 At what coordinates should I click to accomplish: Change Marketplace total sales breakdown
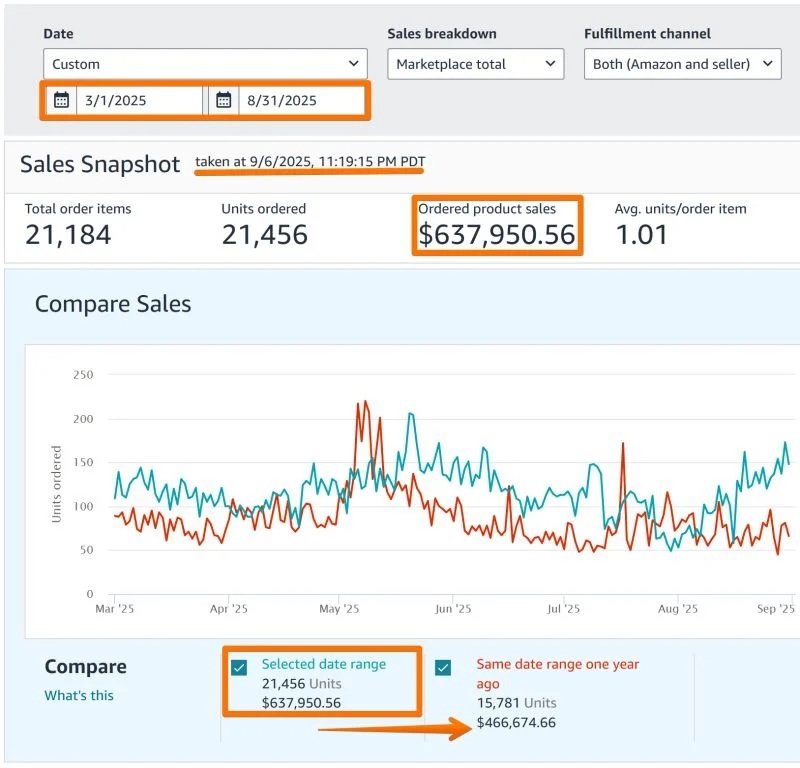pos(475,64)
